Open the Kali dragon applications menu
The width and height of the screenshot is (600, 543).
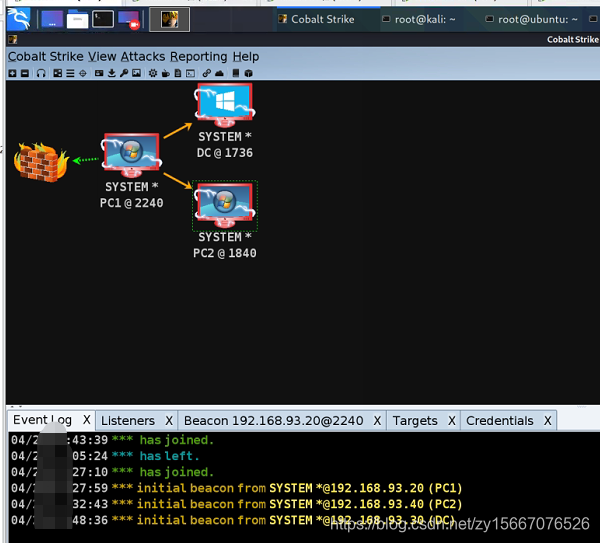pyautogui.click(x=19, y=19)
